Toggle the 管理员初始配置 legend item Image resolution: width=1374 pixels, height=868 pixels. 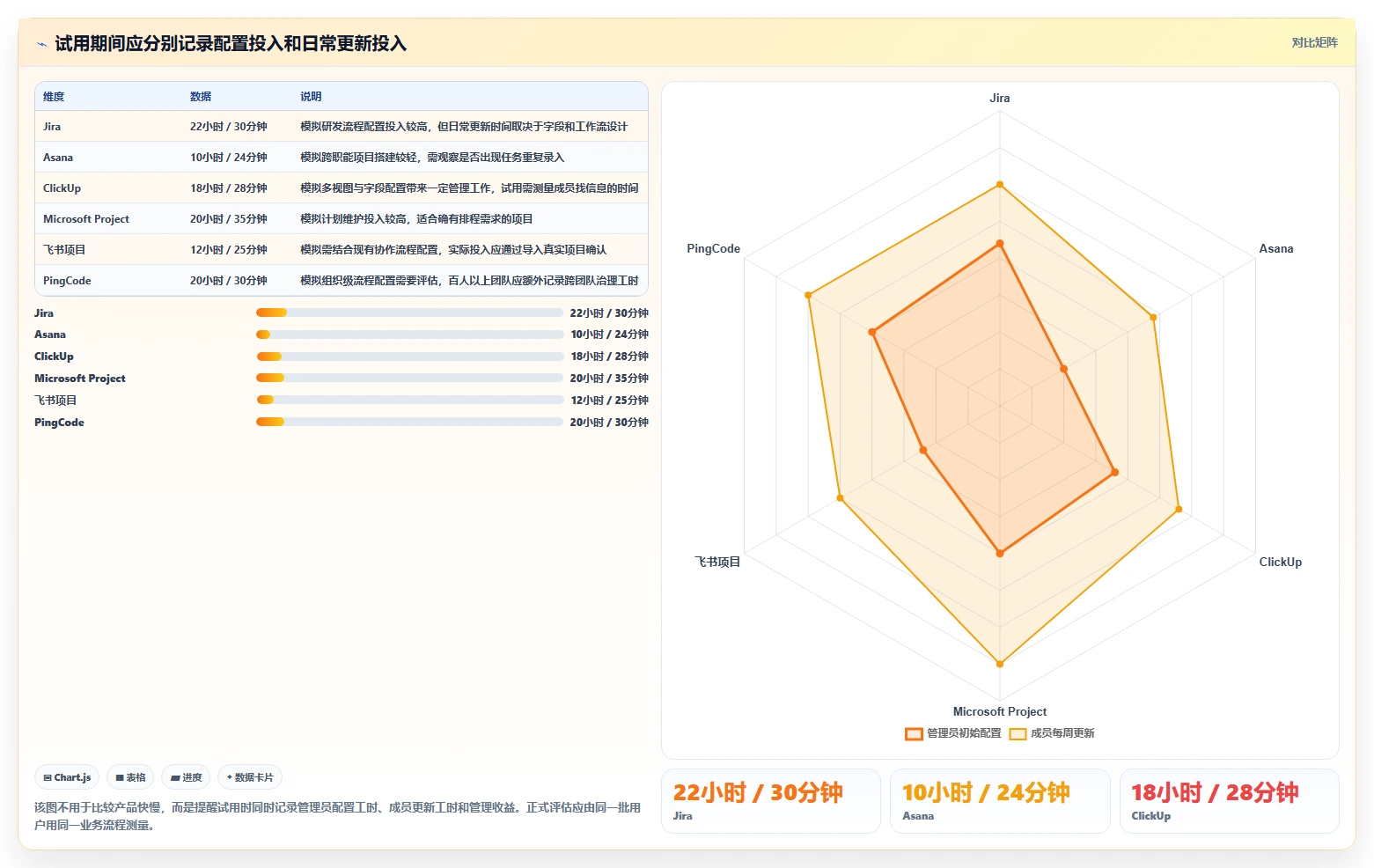click(x=953, y=733)
